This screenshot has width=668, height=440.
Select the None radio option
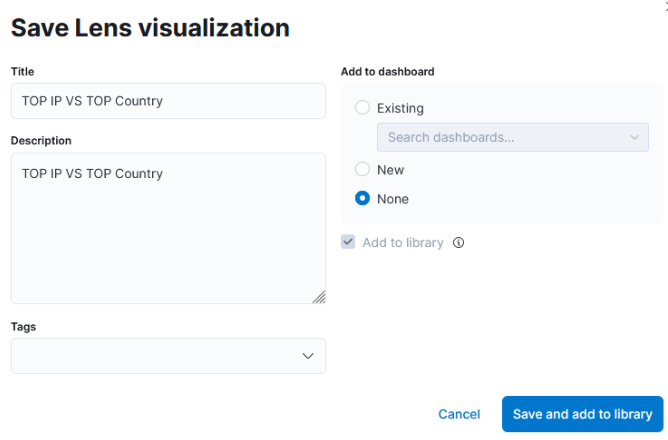coord(363,199)
